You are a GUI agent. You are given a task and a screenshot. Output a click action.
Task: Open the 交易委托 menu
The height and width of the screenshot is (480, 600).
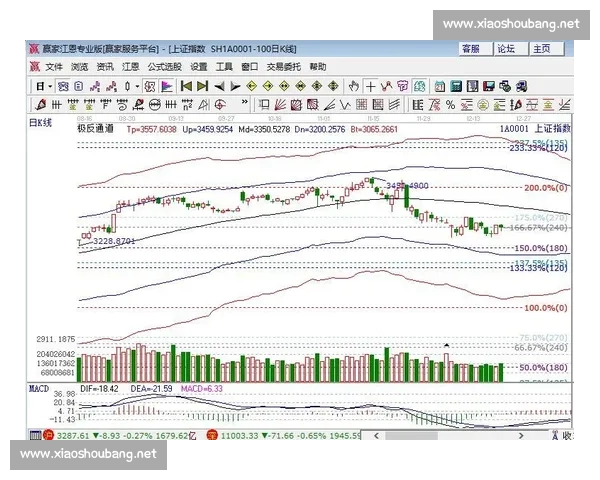(282, 67)
